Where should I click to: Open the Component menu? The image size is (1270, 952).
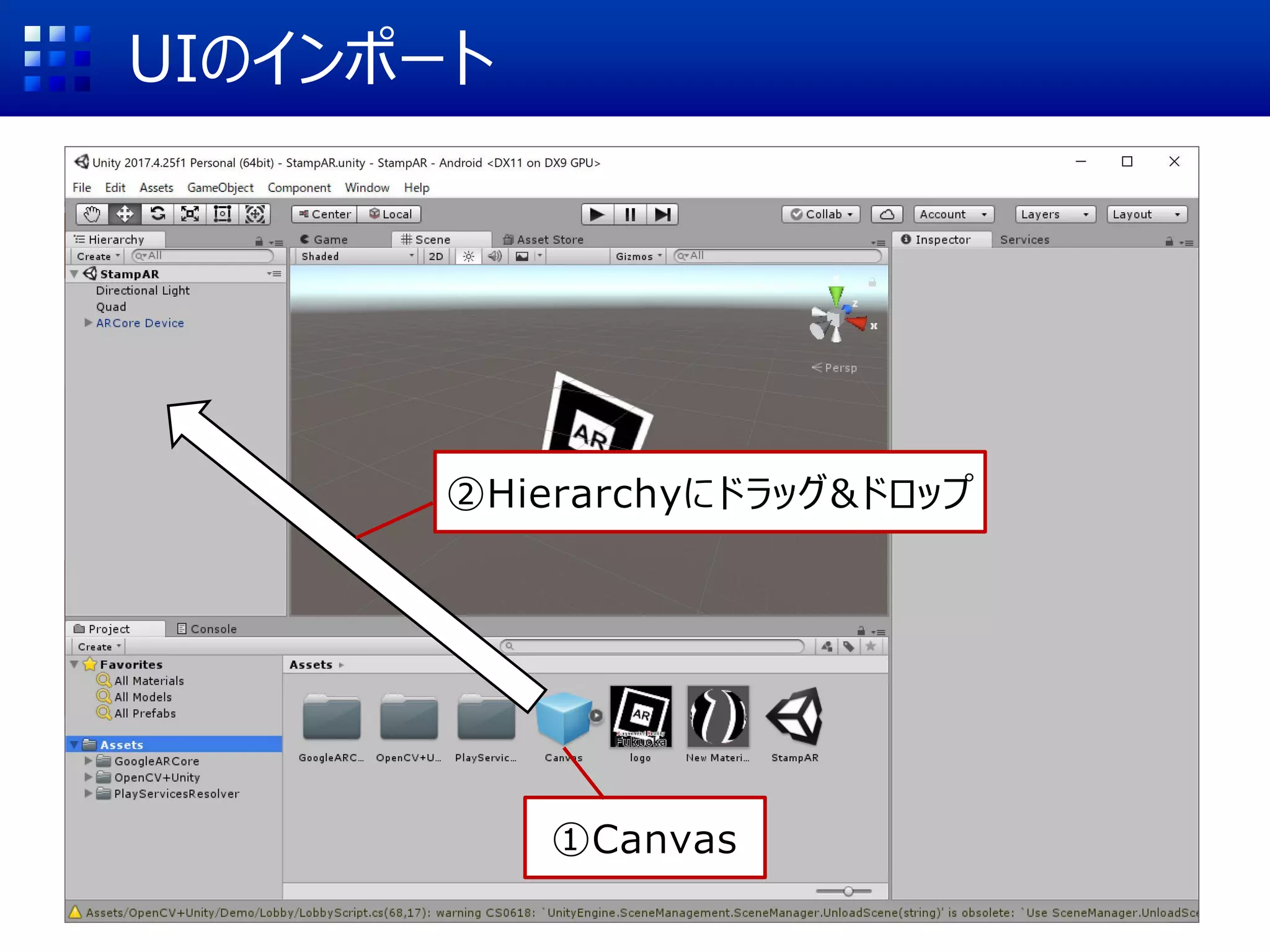[299, 187]
